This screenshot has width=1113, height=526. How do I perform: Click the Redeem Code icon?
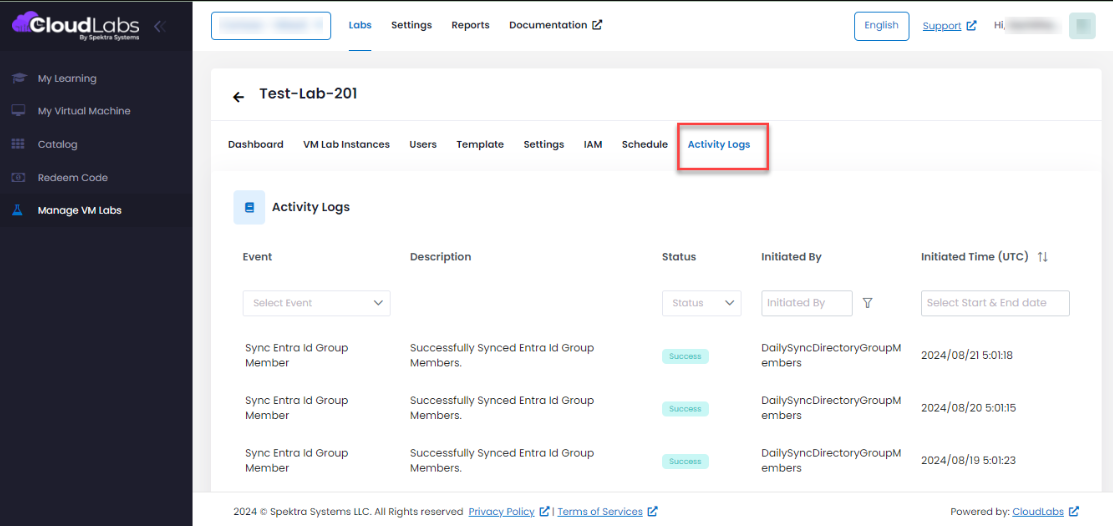[x=19, y=177]
